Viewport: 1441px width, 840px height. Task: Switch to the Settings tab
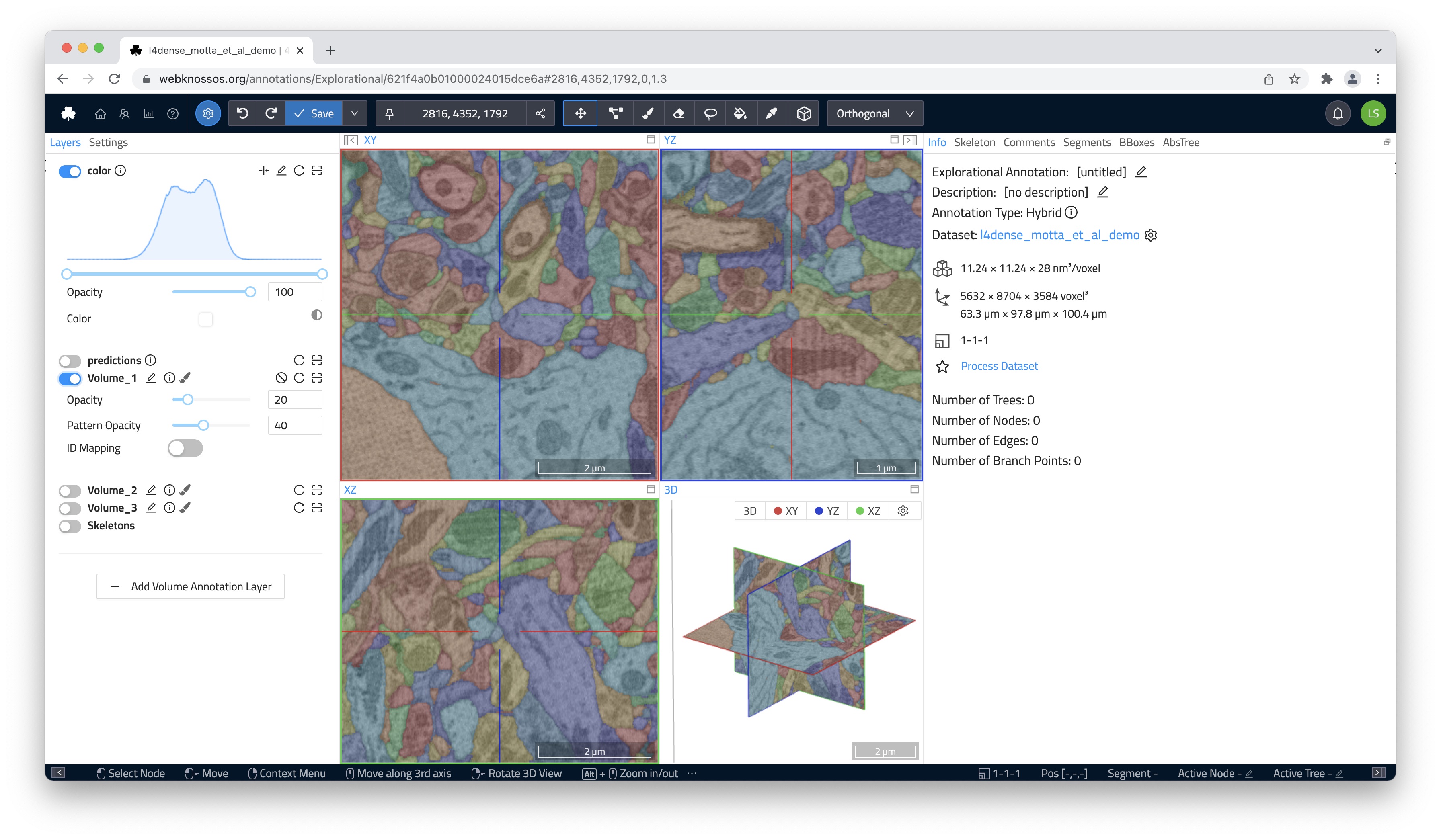[x=108, y=142]
